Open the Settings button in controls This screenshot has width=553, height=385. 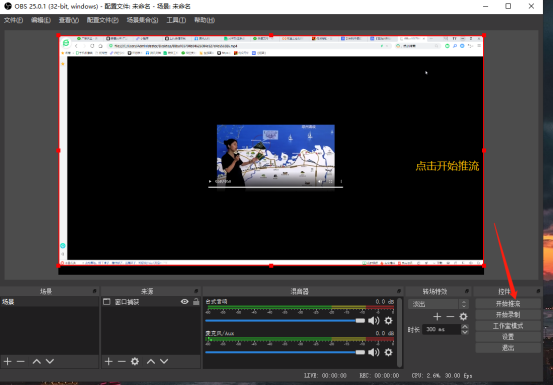tap(508, 337)
